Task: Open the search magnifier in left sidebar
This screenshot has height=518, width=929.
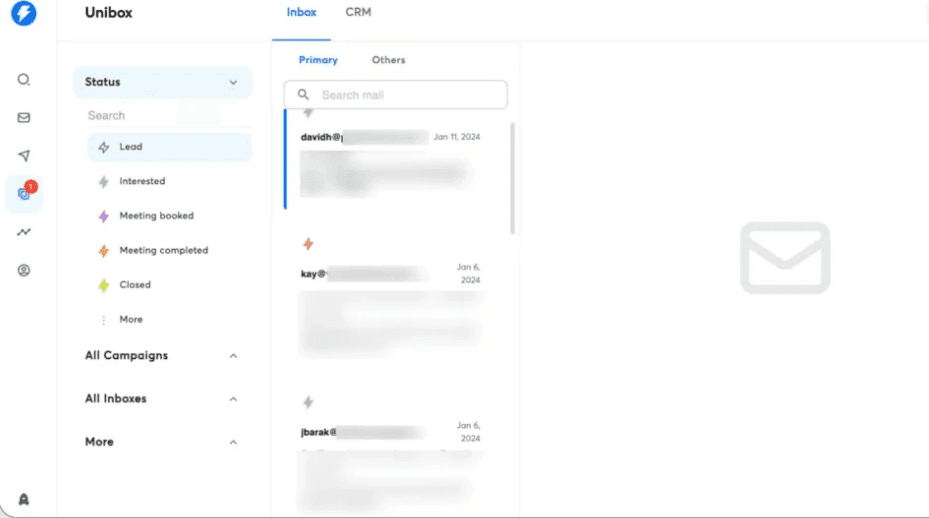Action: 24,79
